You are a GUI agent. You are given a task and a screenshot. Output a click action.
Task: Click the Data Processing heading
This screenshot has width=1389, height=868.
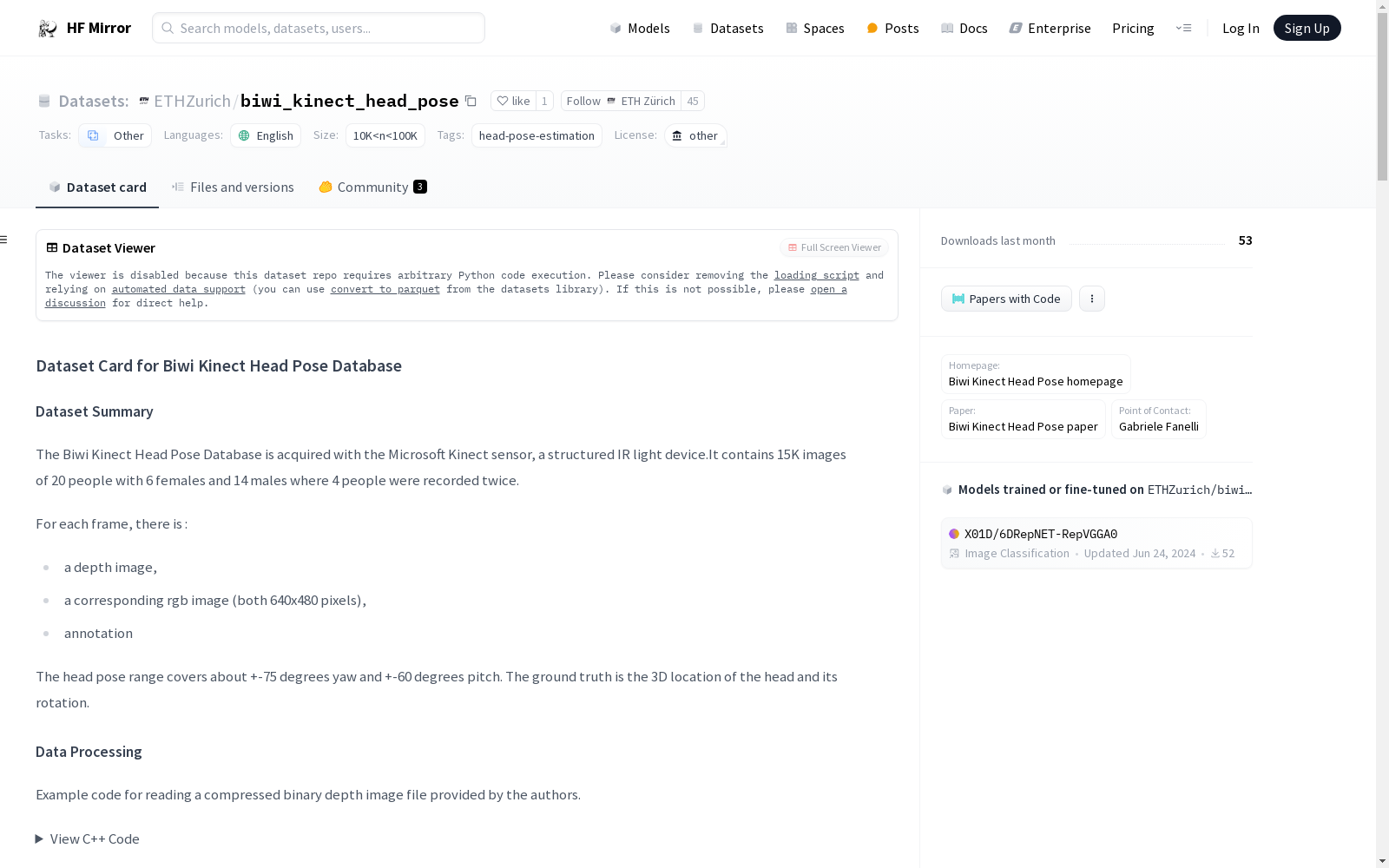(89, 752)
